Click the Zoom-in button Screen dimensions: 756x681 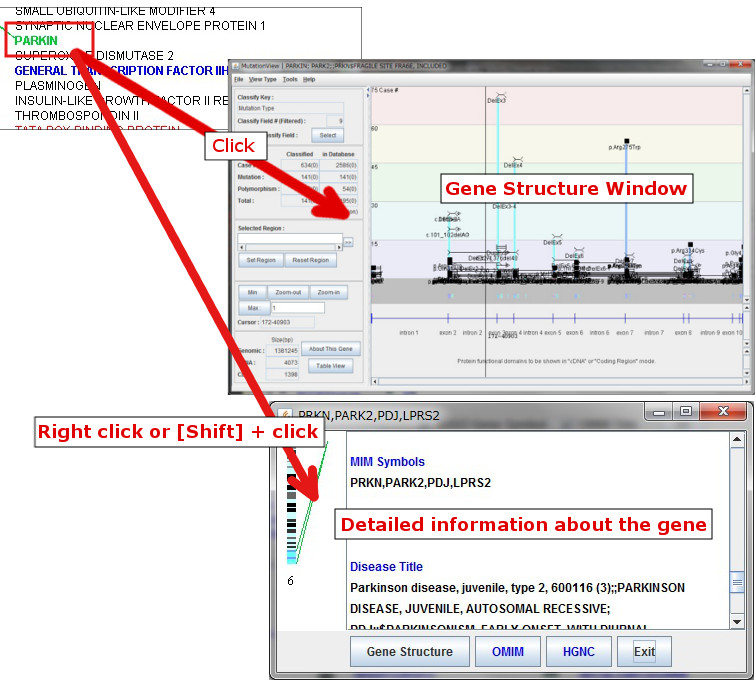coord(328,293)
